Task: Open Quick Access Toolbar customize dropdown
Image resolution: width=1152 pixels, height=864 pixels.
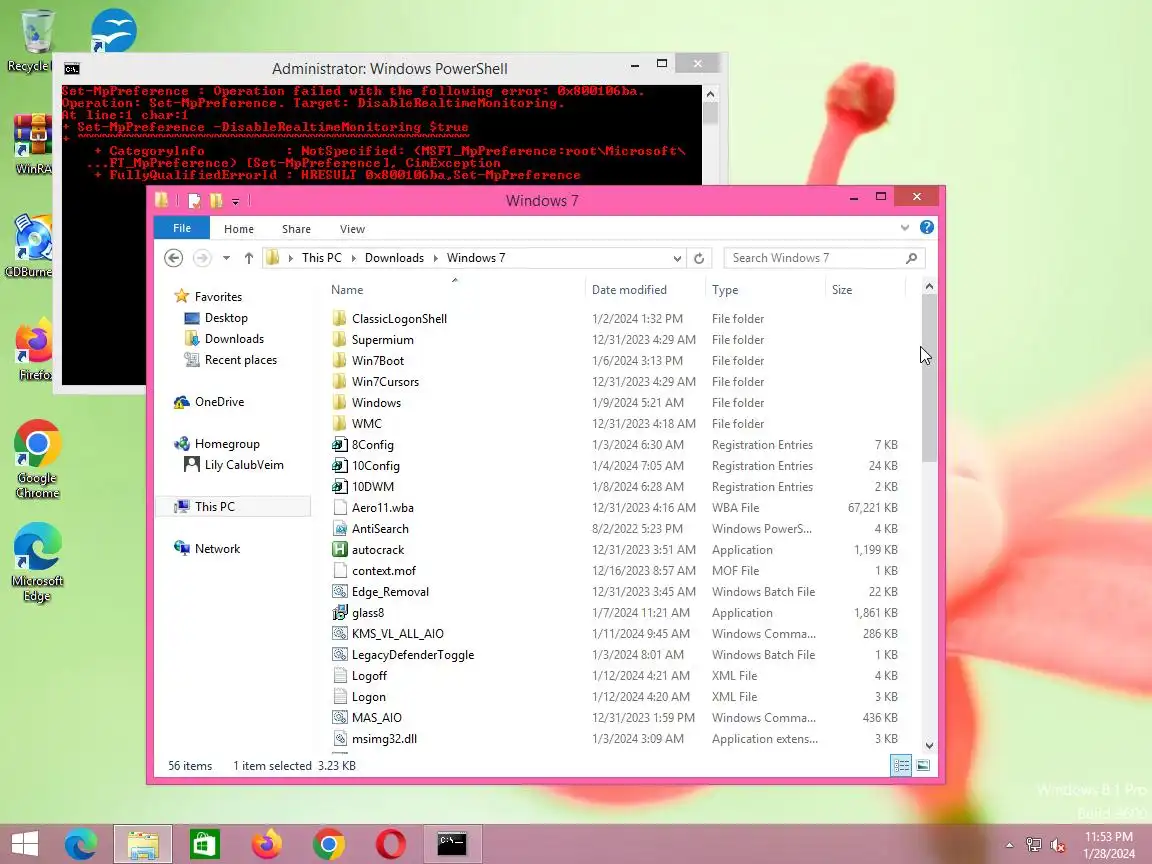Action: (235, 201)
